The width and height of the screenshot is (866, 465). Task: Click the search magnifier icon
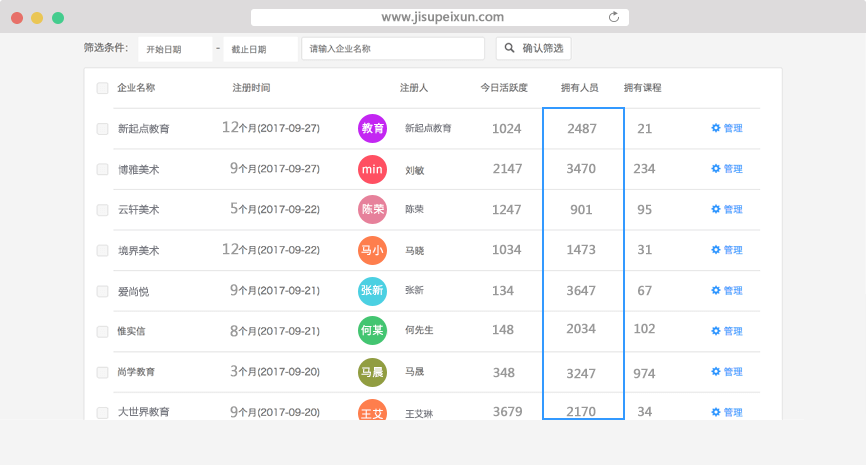tap(509, 48)
